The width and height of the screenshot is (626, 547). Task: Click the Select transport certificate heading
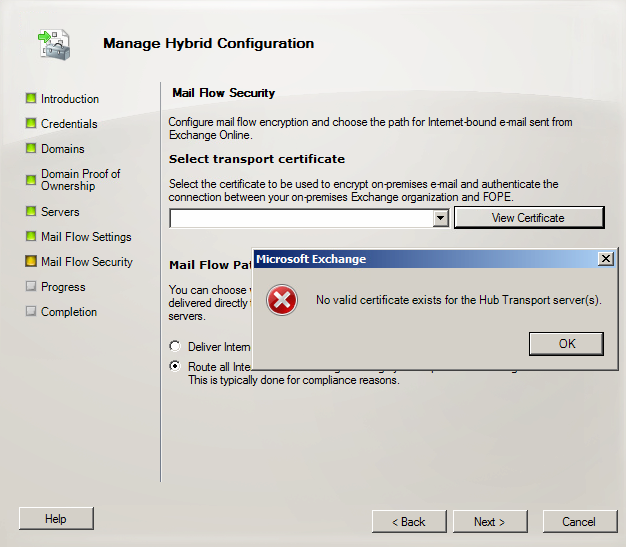(257, 159)
